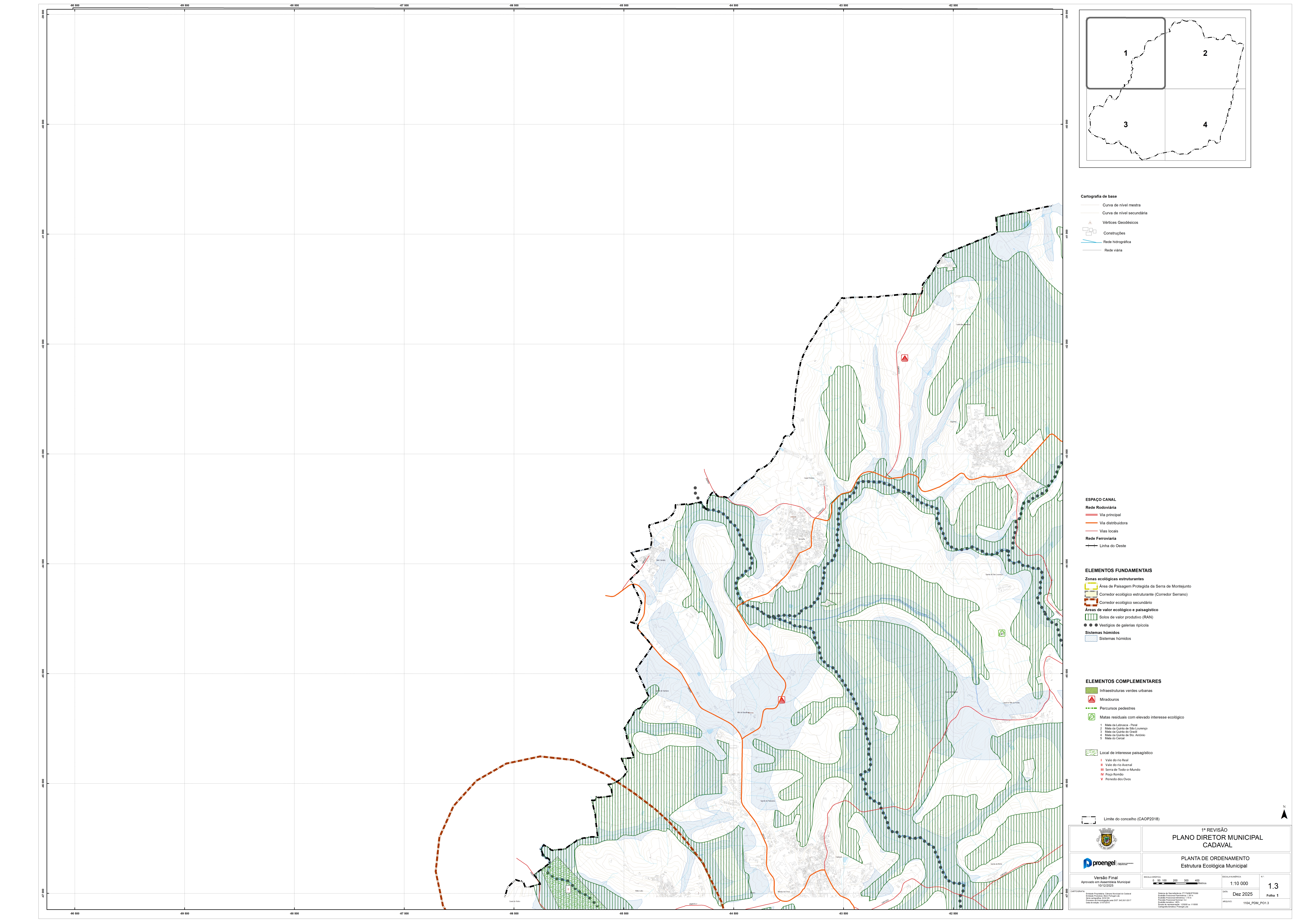1306x924 pixels.
Task: Click the Miradouros red triangle legend icon
Action: (1092, 699)
